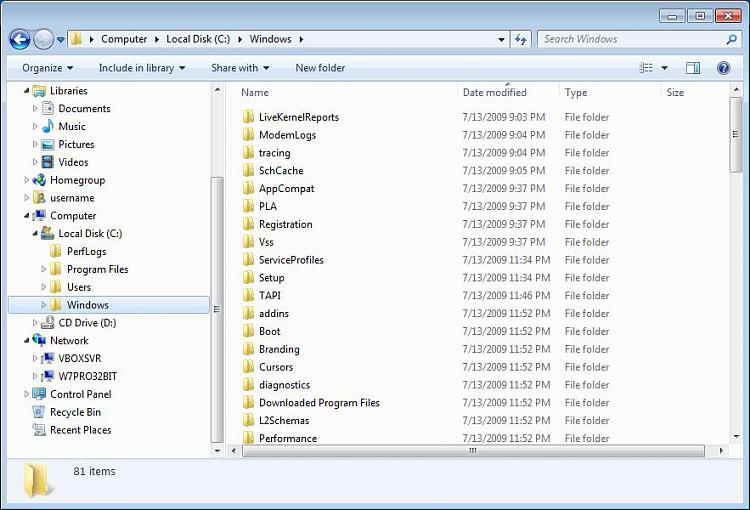Select VBOXSVR network computer

coord(79,358)
